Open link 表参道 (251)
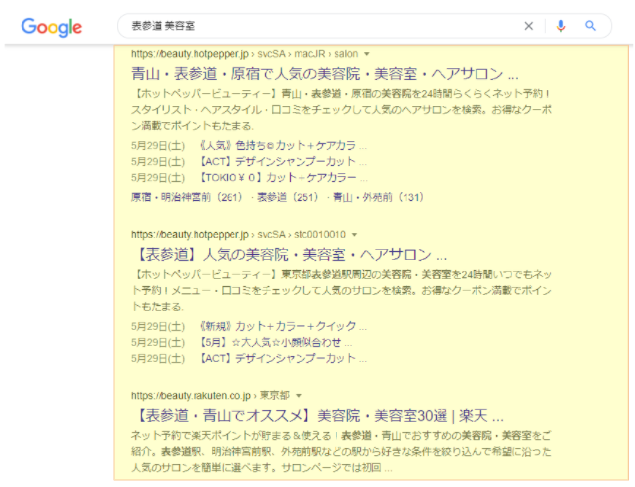Screen dimensions: 635x487 coord(288,197)
